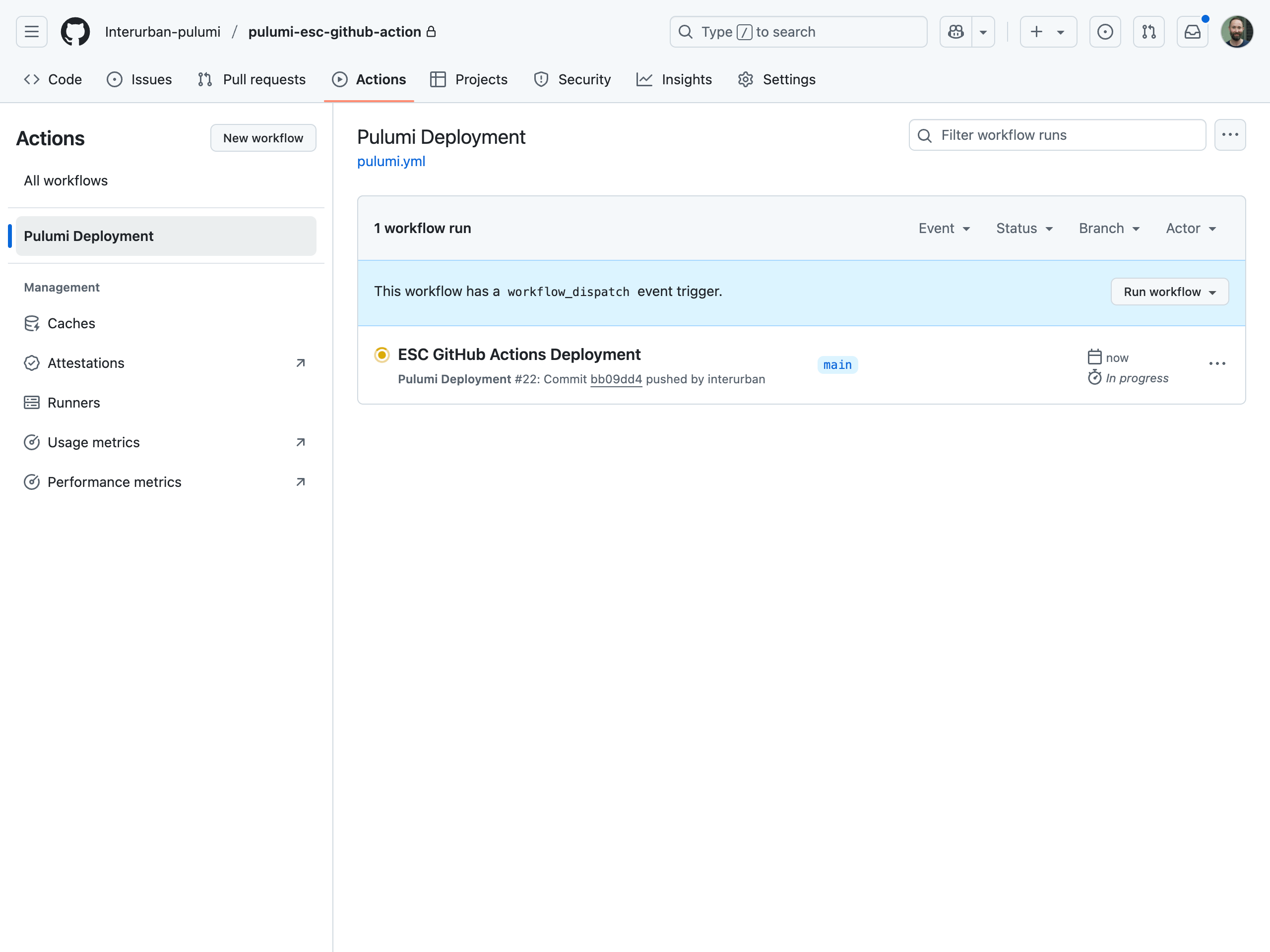
Task: Open the workflow options kebab menu beside filter
Action: [x=1230, y=135]
